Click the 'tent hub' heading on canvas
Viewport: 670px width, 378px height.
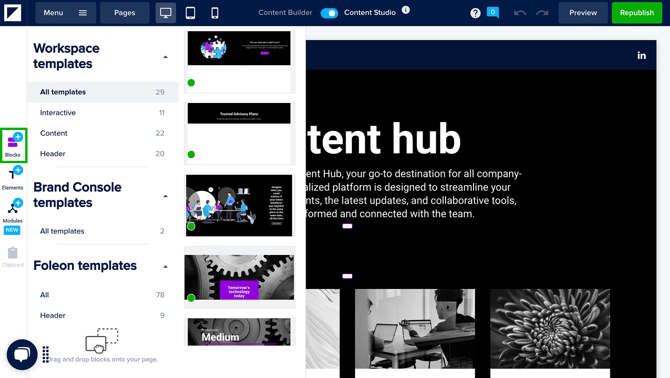[x=383, y=138]
